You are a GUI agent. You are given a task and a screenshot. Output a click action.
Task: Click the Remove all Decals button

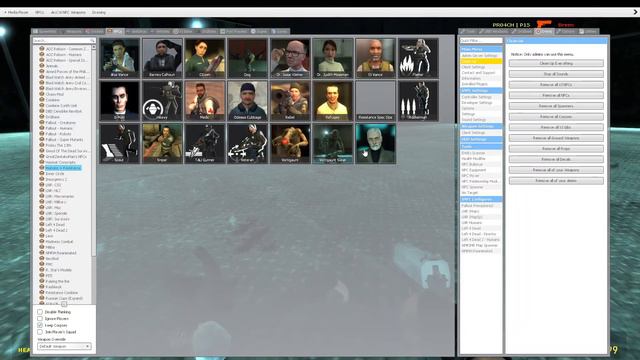[556, 159]
